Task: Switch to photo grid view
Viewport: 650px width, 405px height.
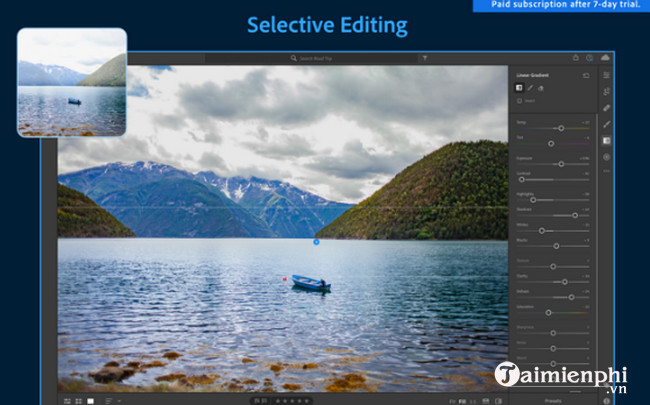Action: point(67,401)
